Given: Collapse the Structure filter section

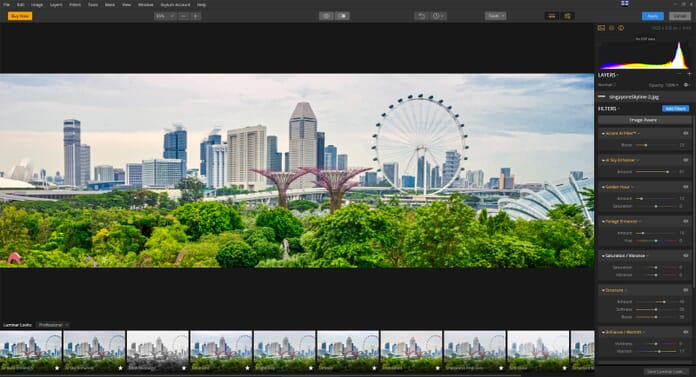Looking at the screenshot, I should [x=603, y=290].
